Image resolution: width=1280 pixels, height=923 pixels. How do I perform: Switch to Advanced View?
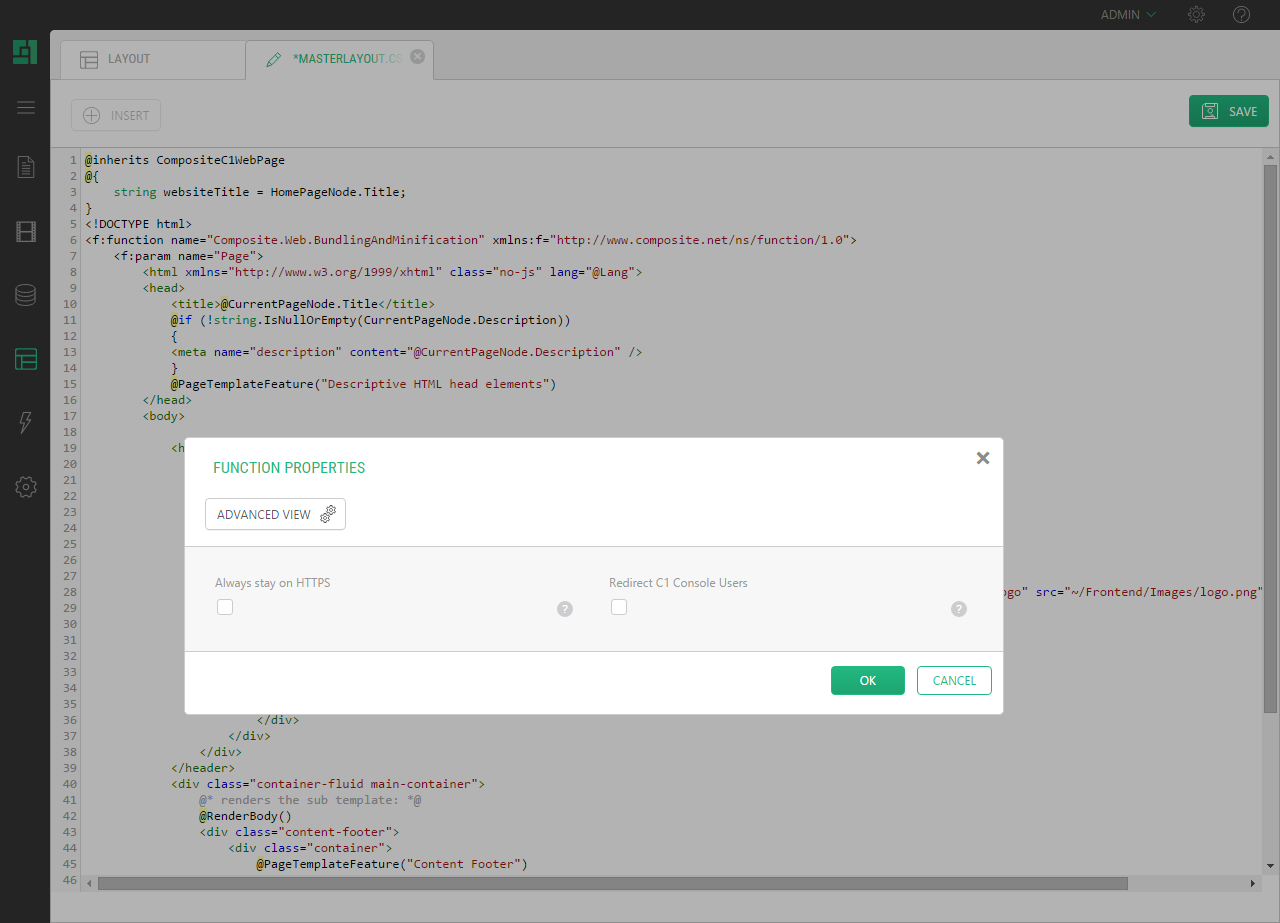pyautogui.click(x=275, y=514)
